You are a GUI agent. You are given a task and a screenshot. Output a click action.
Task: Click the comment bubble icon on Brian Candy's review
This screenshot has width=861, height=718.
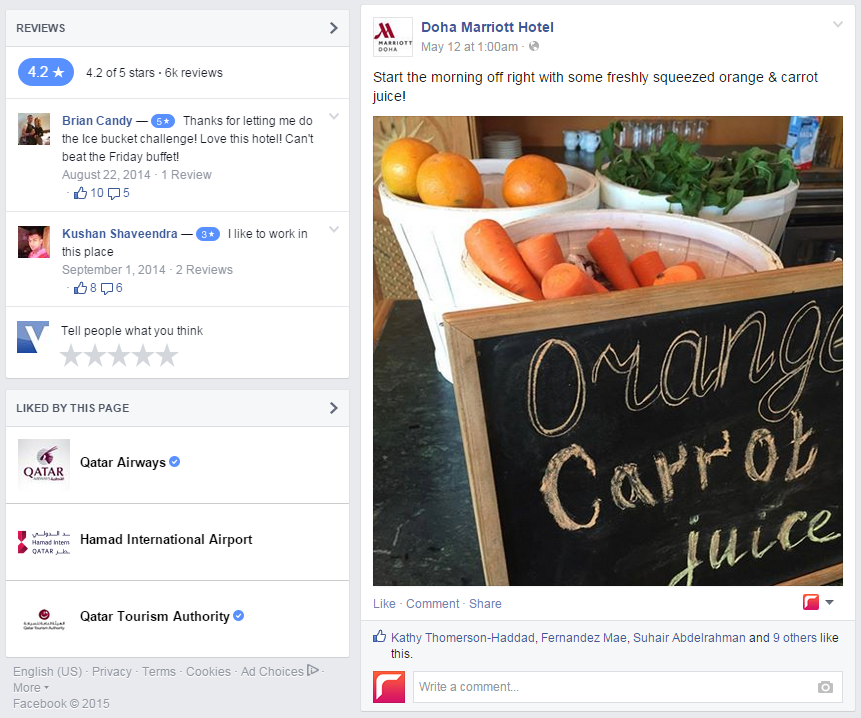tap(114, 194)
